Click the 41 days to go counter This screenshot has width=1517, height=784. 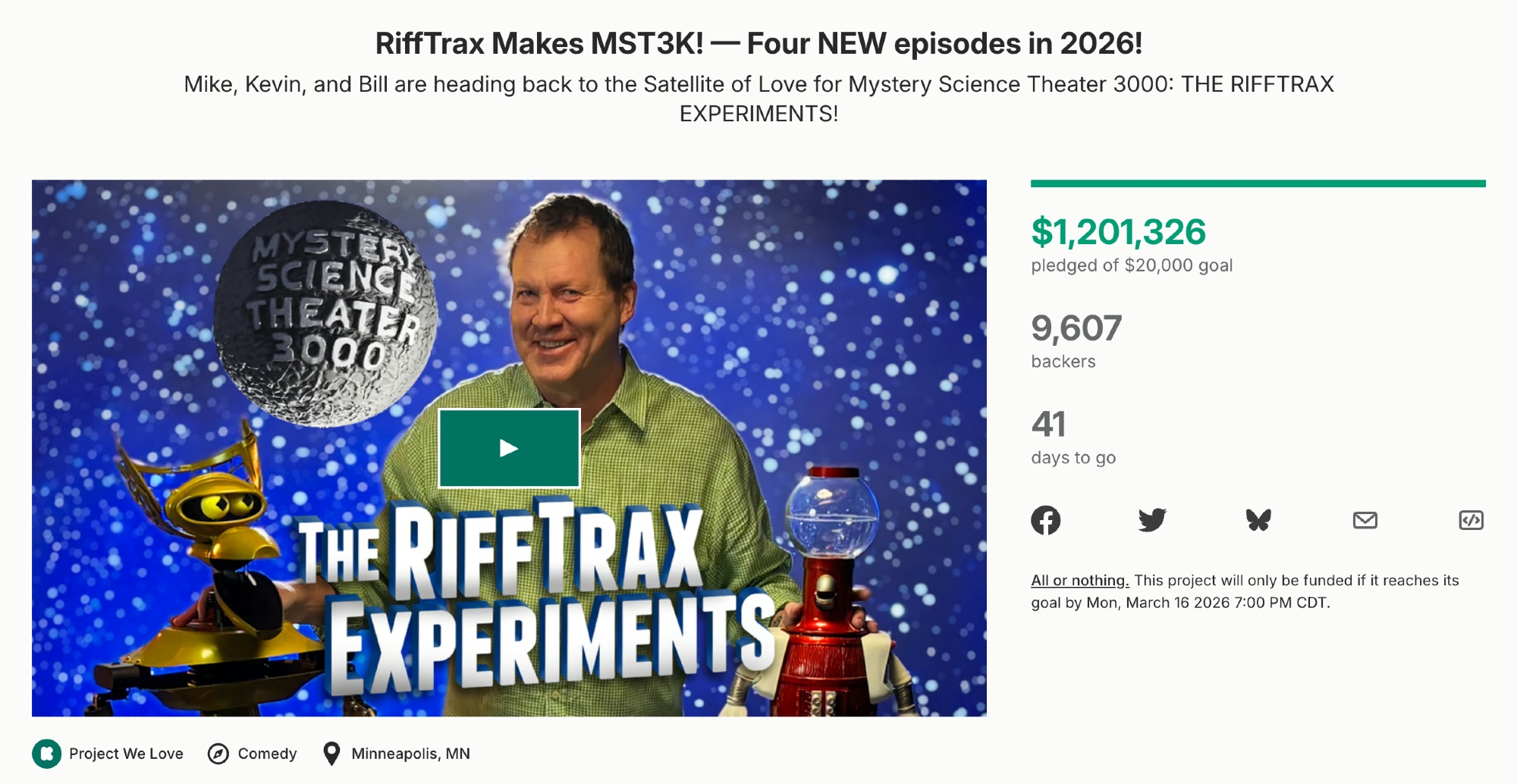click(1048, 425)
